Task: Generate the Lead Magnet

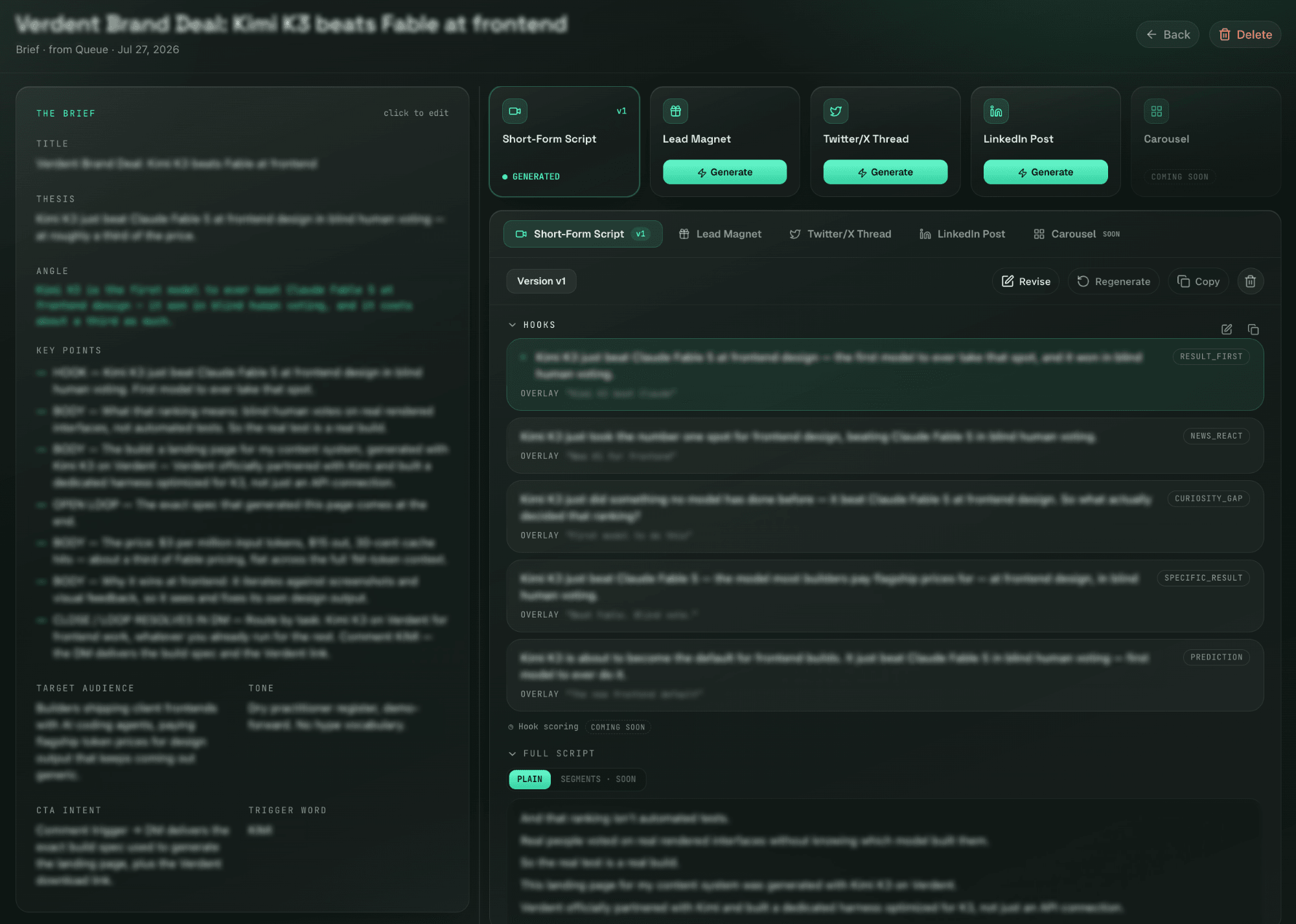Action: (x=724, y=172)
